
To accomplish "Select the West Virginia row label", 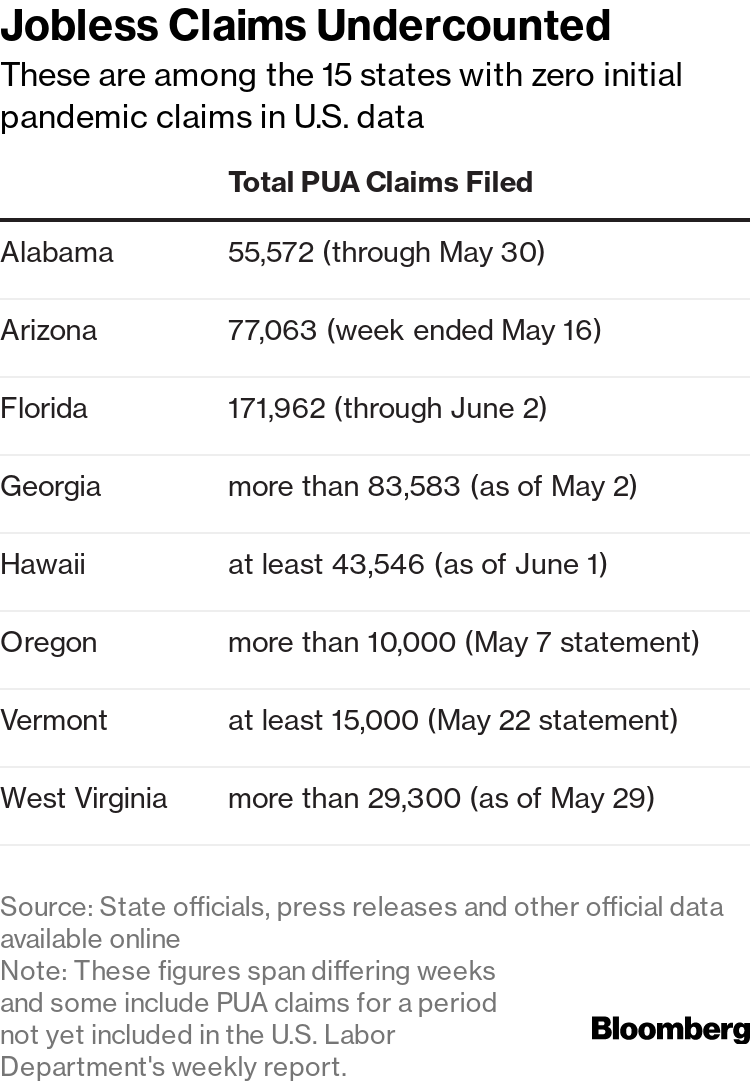I will click(84, 799).
